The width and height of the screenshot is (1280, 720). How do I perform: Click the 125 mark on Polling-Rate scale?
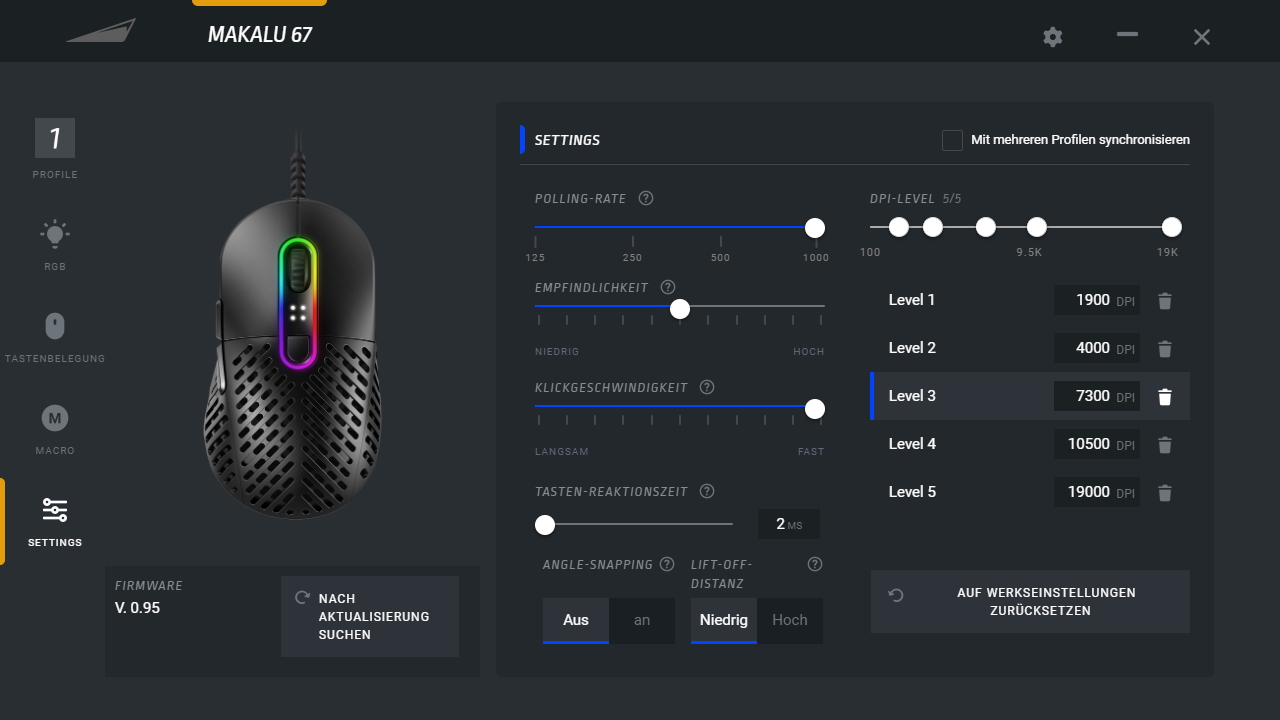(x=535, y=258)
